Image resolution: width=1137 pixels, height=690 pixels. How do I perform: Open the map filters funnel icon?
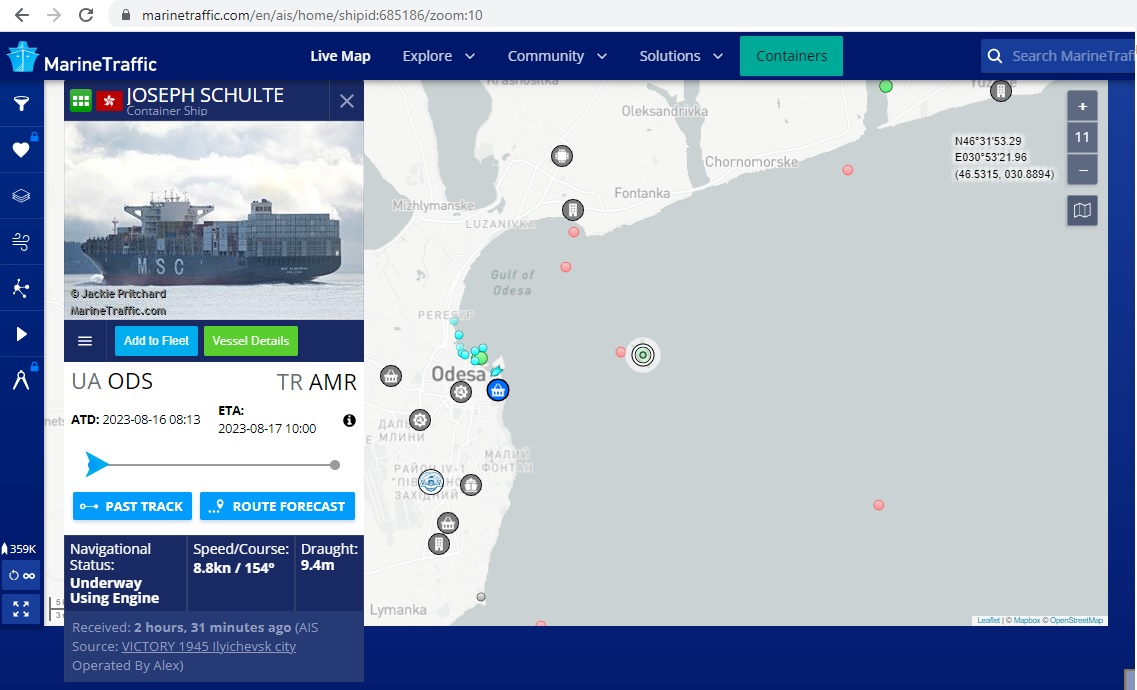point(21,104)
